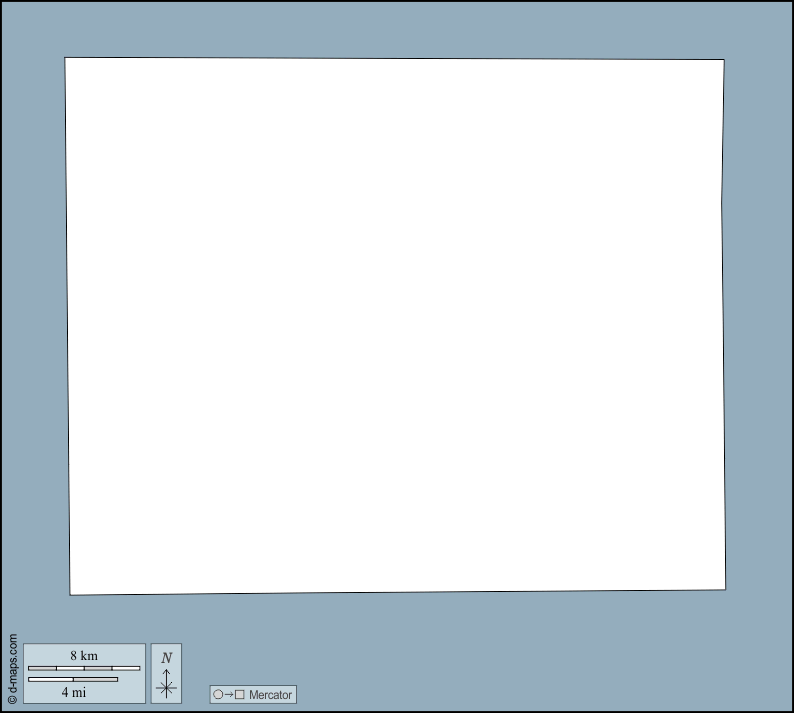794x713 pixels.
Task: Click the '4 mi' scale label
Action: pyautogui.click(x=74, y=692)
